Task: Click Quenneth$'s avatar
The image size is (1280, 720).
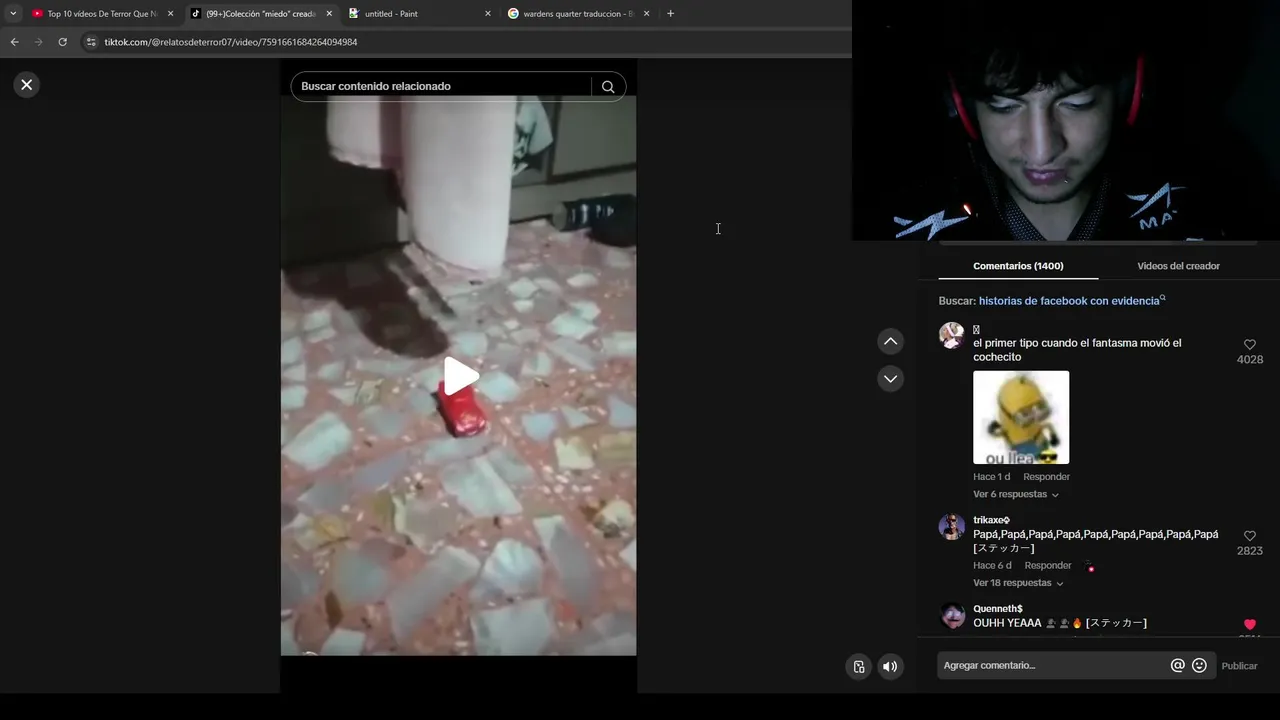Action: pyautogui.click(x=952, y=615)
